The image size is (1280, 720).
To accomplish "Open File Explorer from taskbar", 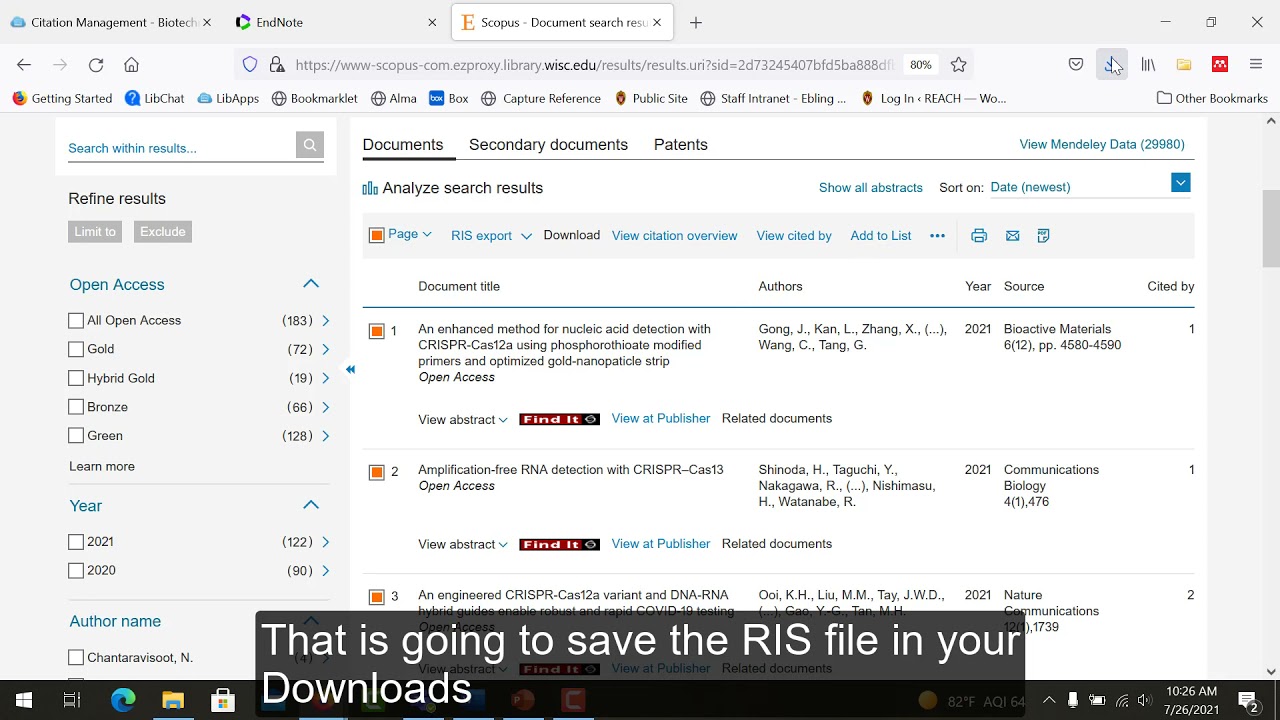I will click(x=173, y=700).
